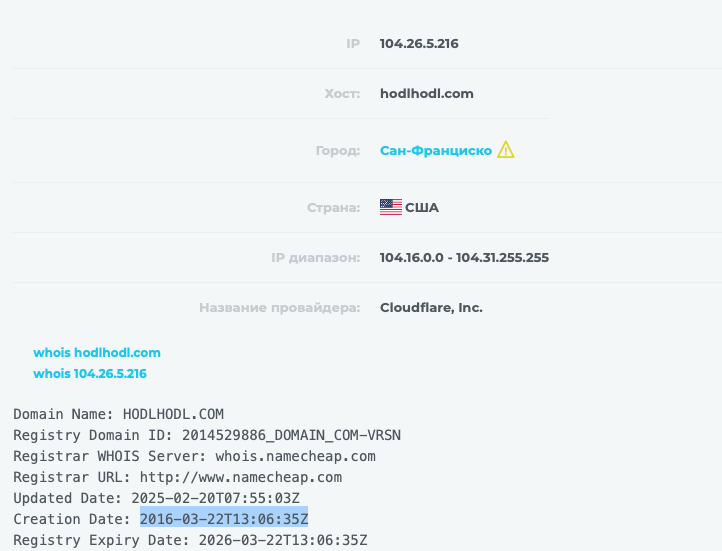Click the host value hodlhodl.com
Screen dimensions: 722x551
[427, 94]
